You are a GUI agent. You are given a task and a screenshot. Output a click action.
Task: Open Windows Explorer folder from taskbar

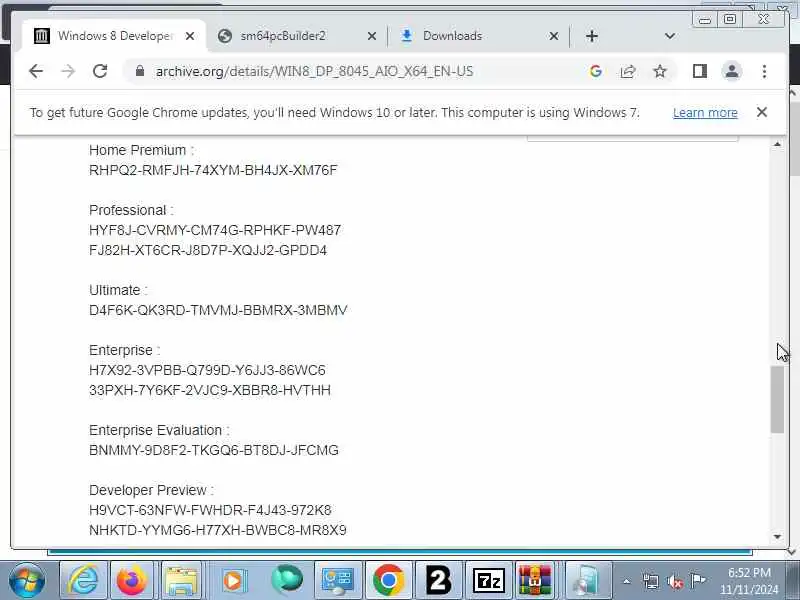(x=181, y=581)
